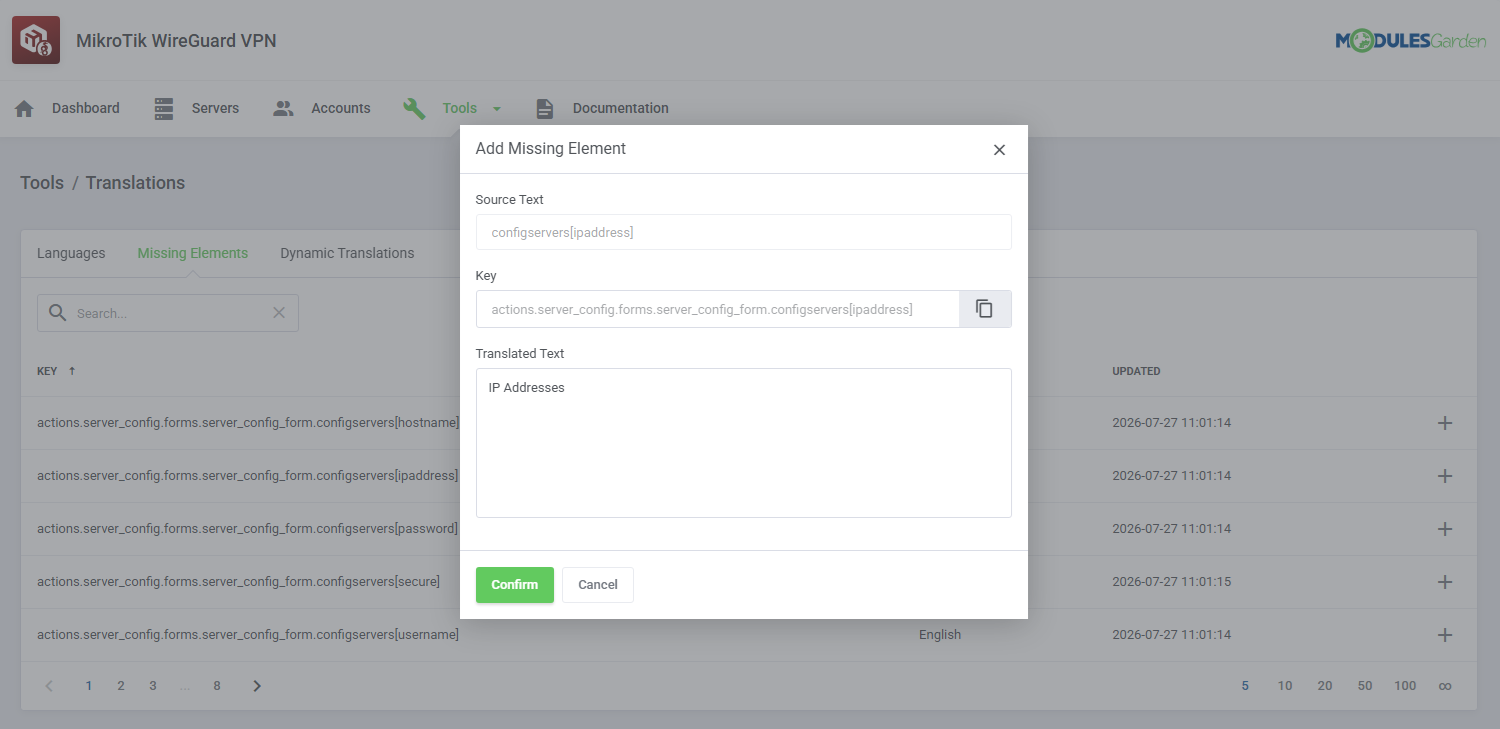Click the Servers stack icon
The height and width of the screenshot is (729, 1500).
point(164,108)
